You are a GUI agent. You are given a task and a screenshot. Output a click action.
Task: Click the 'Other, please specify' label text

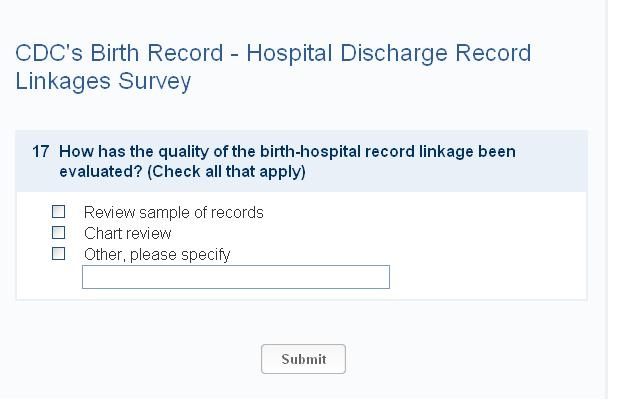[x=157, y=254]
